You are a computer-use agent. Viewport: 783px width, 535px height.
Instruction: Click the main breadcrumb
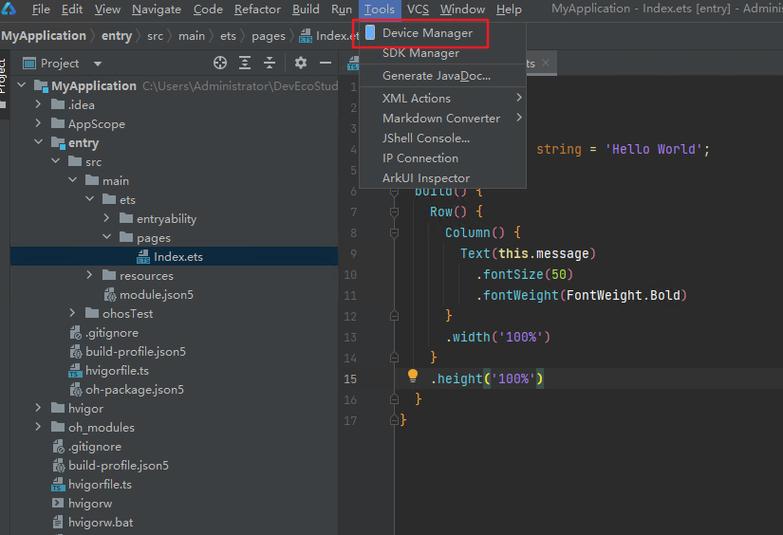pyautogui.click(x=192, y=36)
